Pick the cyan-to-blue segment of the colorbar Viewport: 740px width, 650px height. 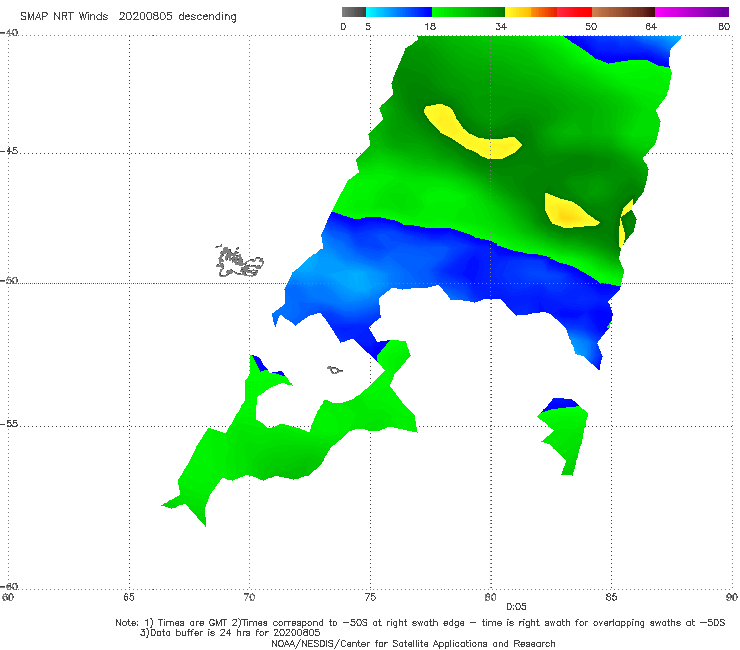coord(399,12)
